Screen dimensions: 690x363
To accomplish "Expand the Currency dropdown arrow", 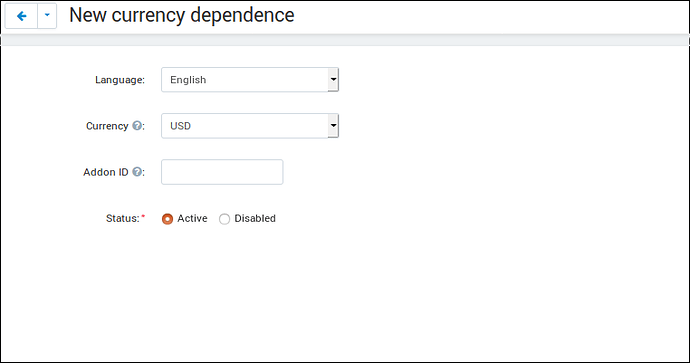I will click(x=333, y=126).
